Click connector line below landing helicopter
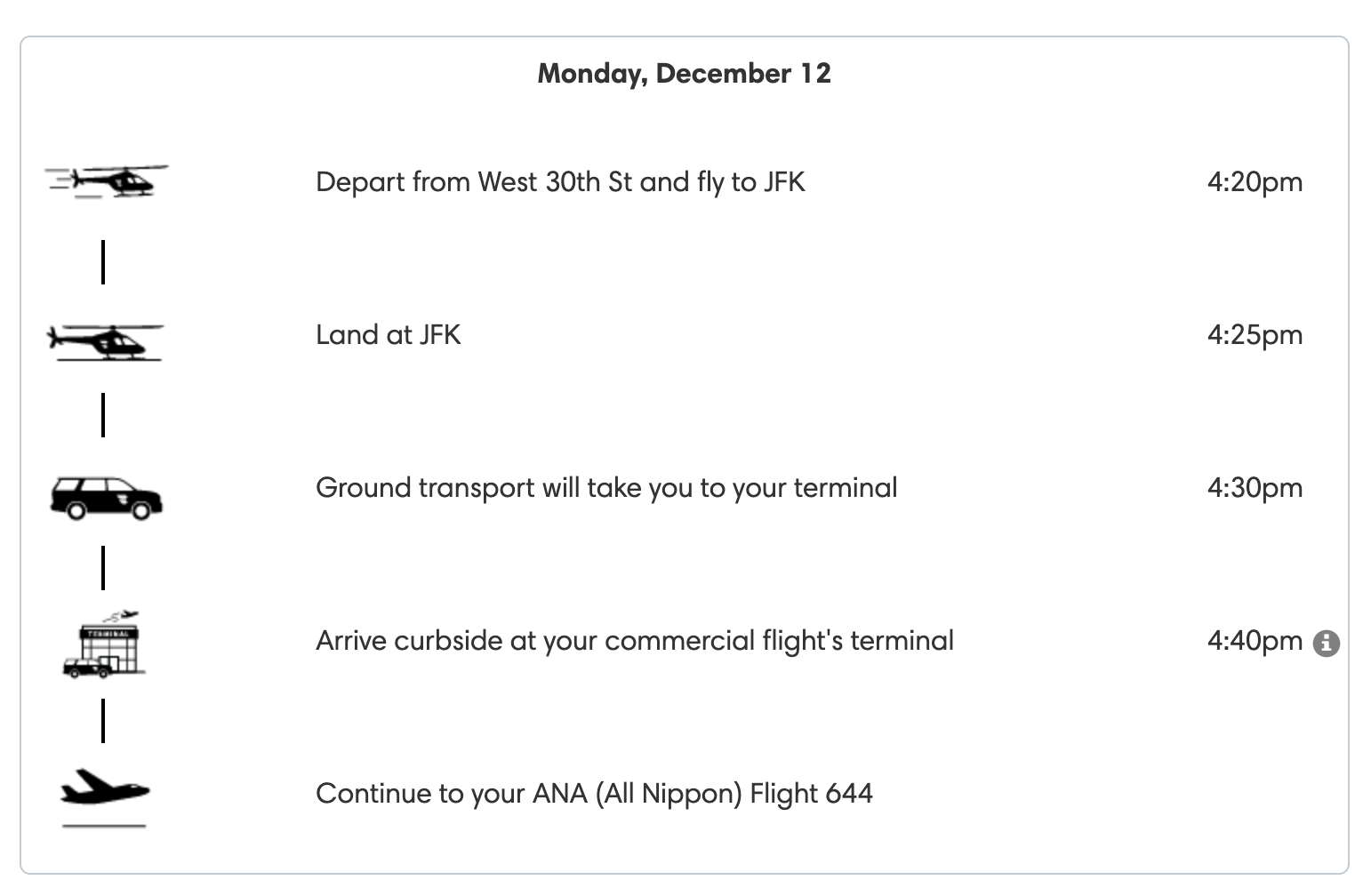1371x896 pixels. coord(103,415)
